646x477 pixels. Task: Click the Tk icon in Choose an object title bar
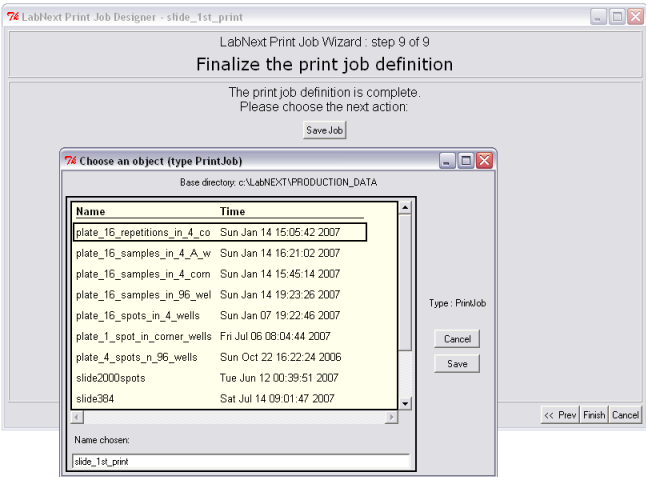[70, 161]
